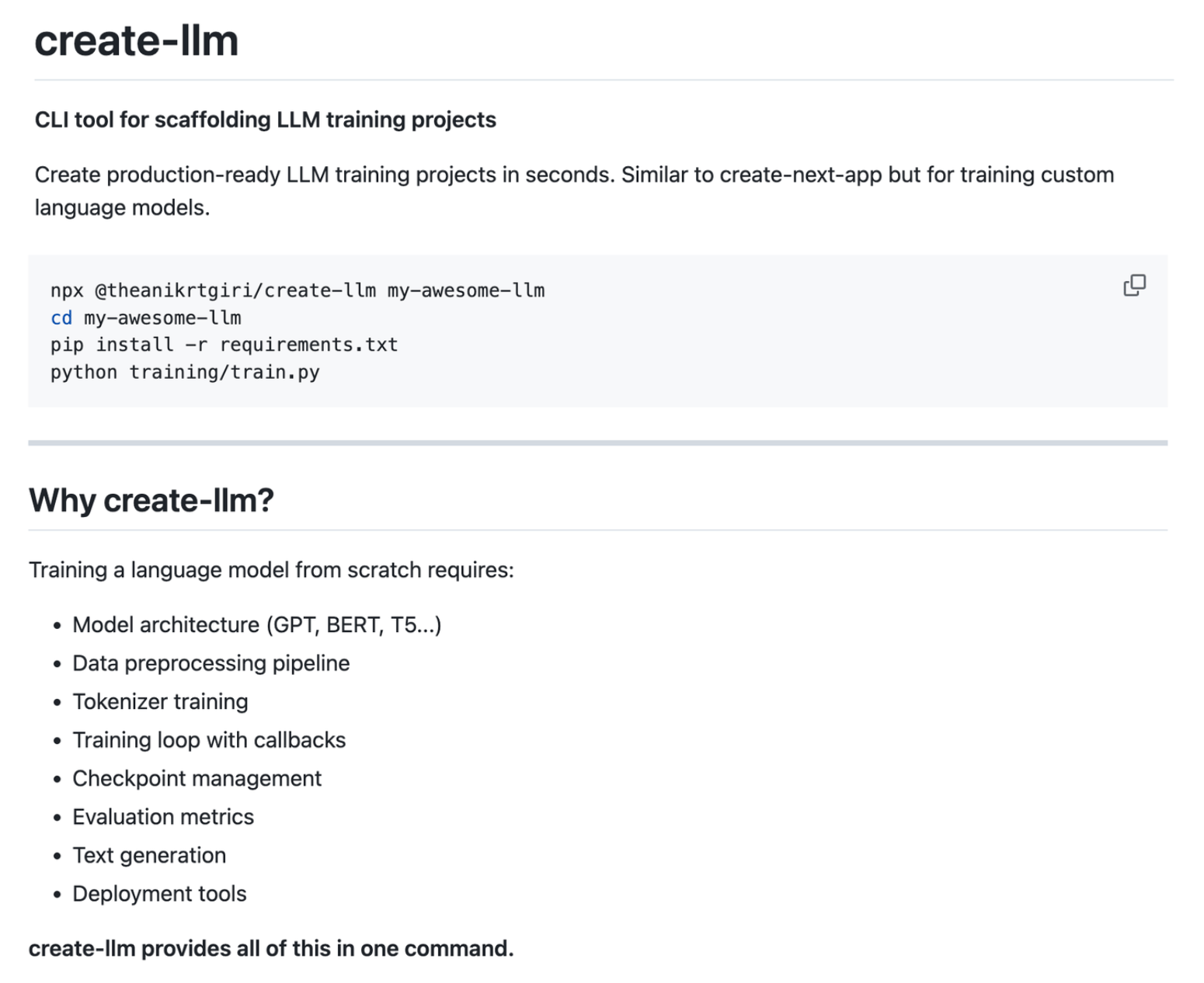Click 'create-llm provides all of this' bold sentence

(271, 949)
